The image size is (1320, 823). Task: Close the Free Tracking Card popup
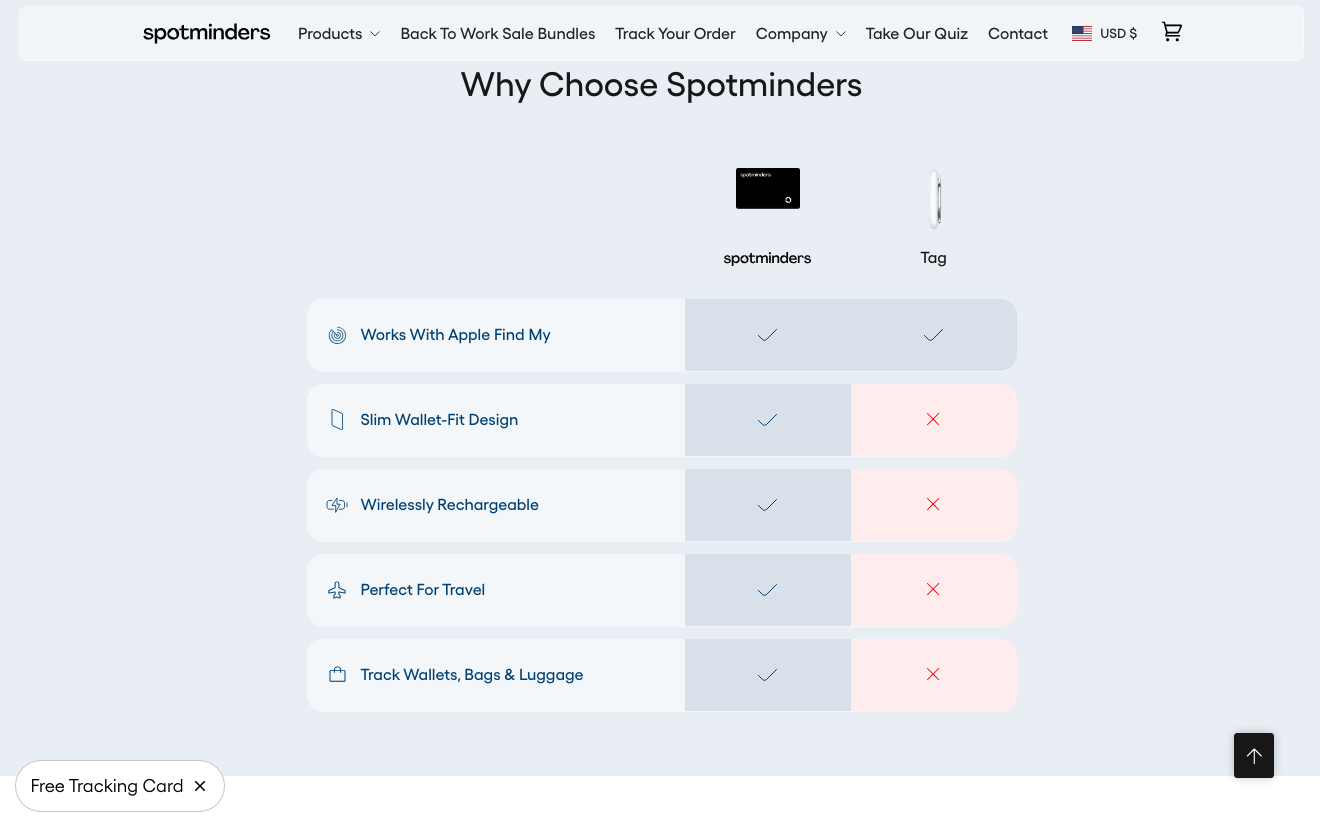tap(200, 786)
